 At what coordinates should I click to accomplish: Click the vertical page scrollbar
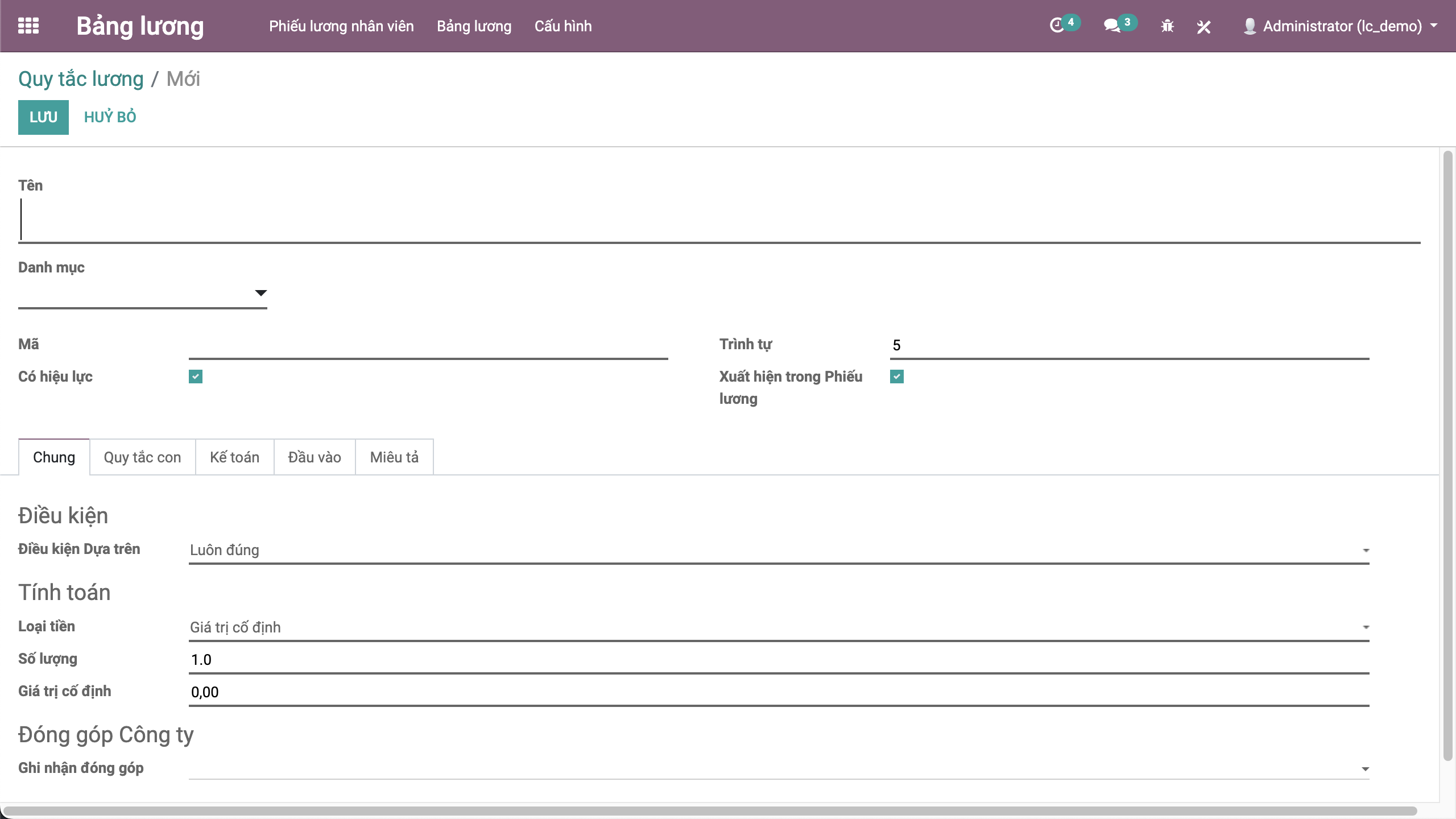[x=1447, y=455]
